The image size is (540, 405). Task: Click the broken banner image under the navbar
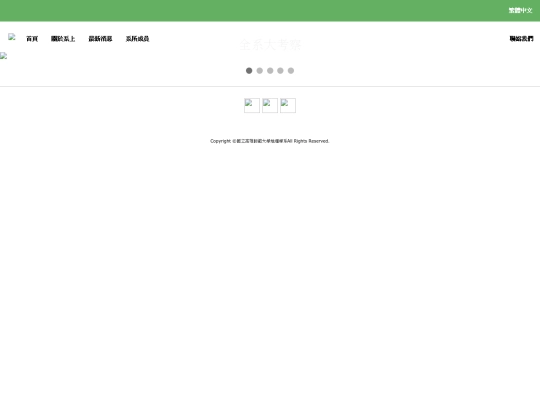(3, 56)
